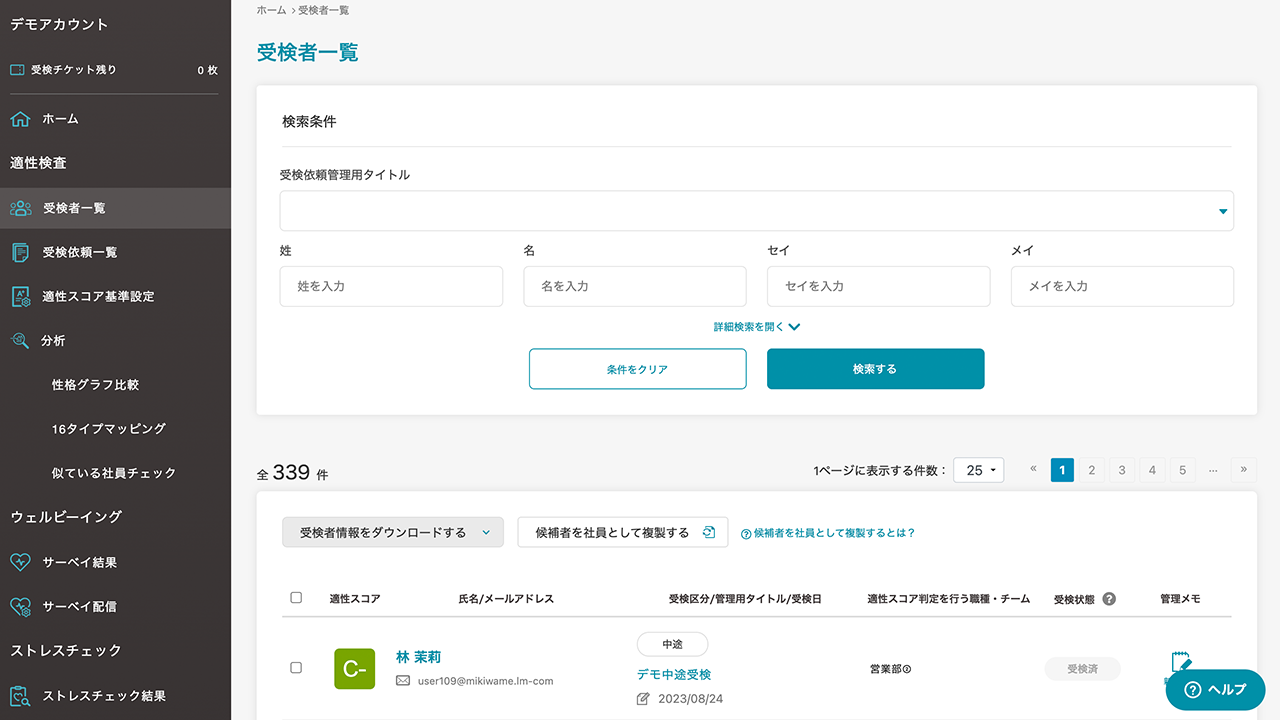
Task: Open the items-per-page dropdown showing 25
Action: coord(978,470)
